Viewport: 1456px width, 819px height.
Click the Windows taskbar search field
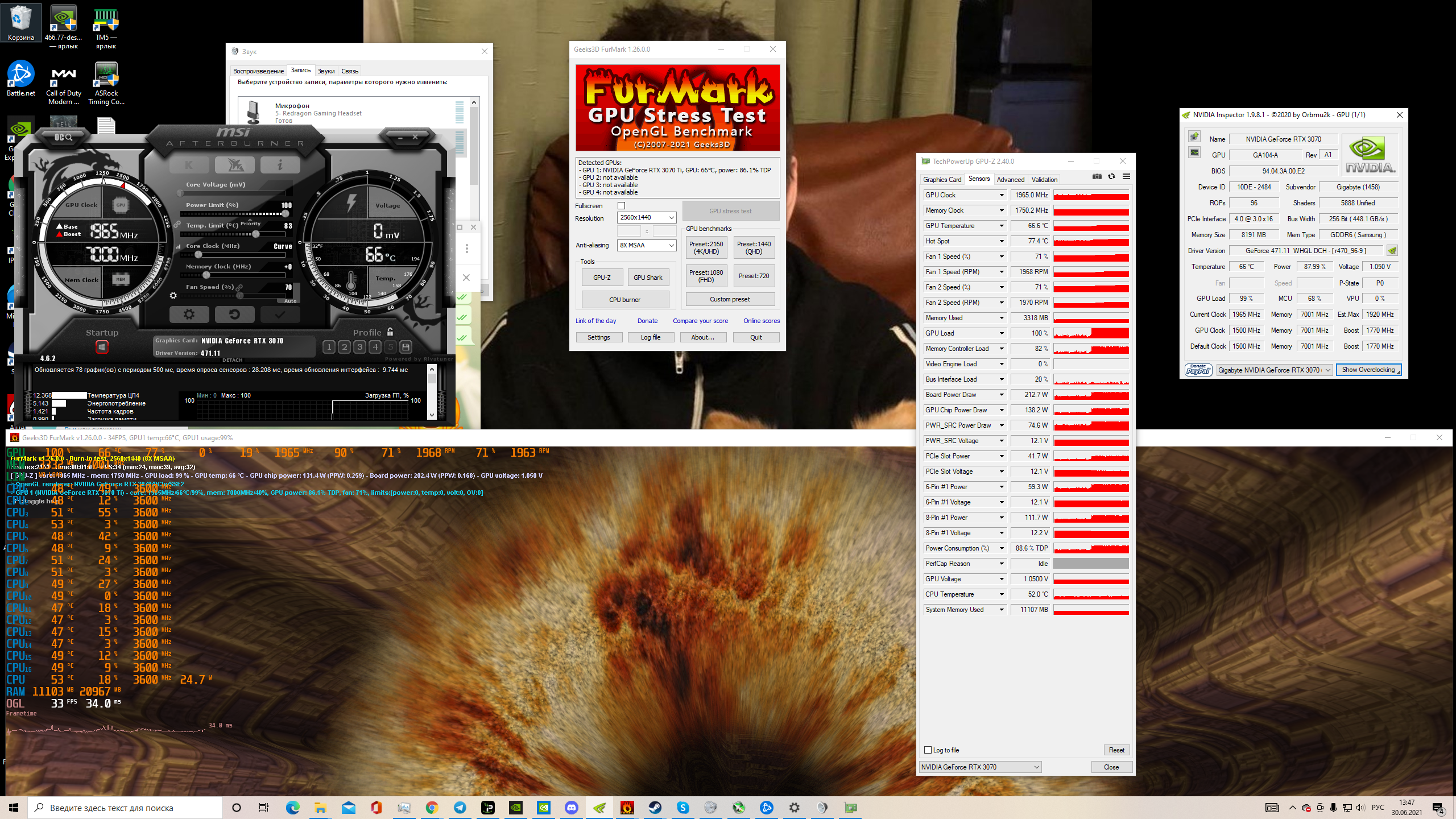[125, 808]
